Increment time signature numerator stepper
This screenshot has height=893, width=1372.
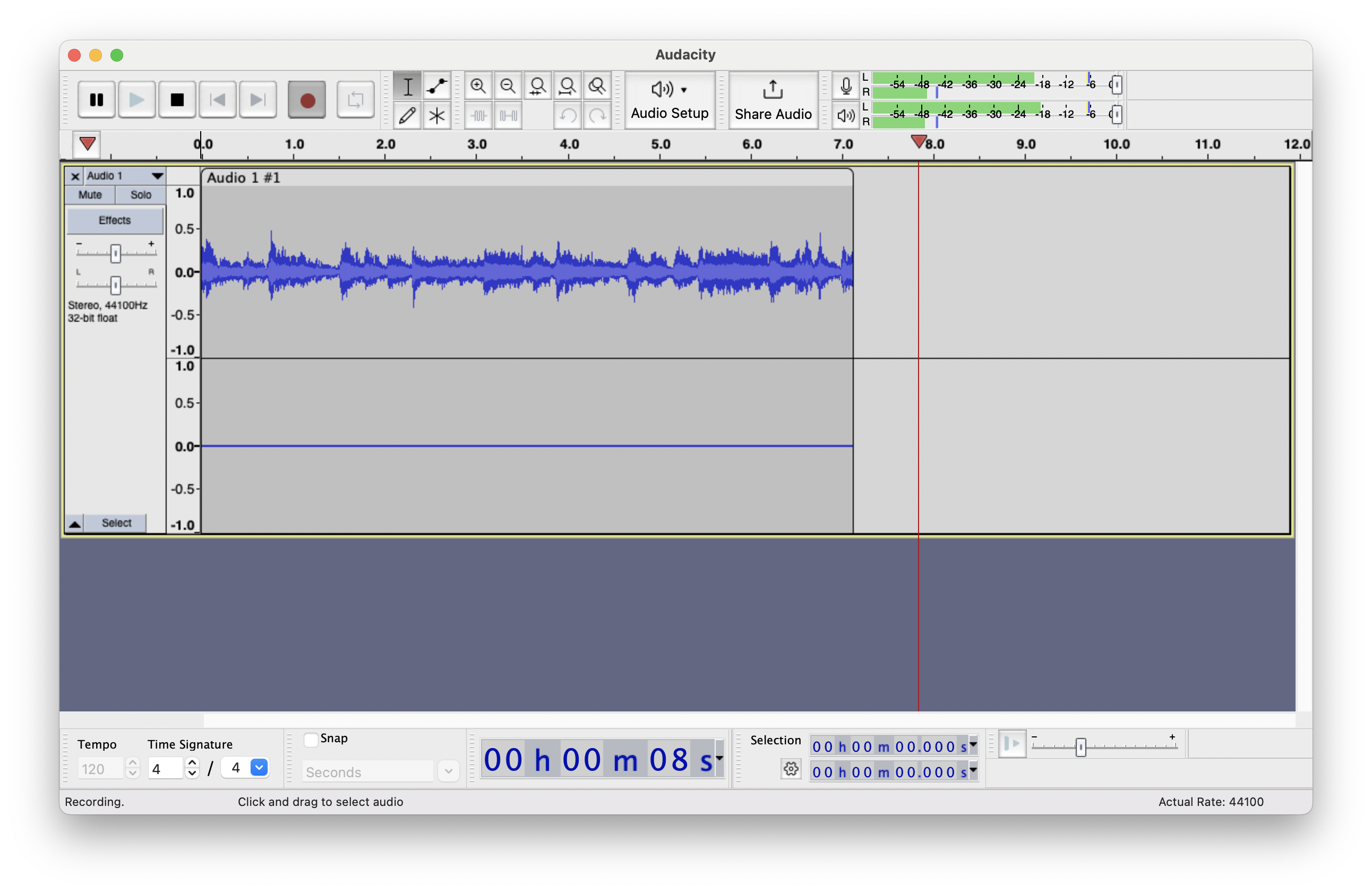coord(193,763)
